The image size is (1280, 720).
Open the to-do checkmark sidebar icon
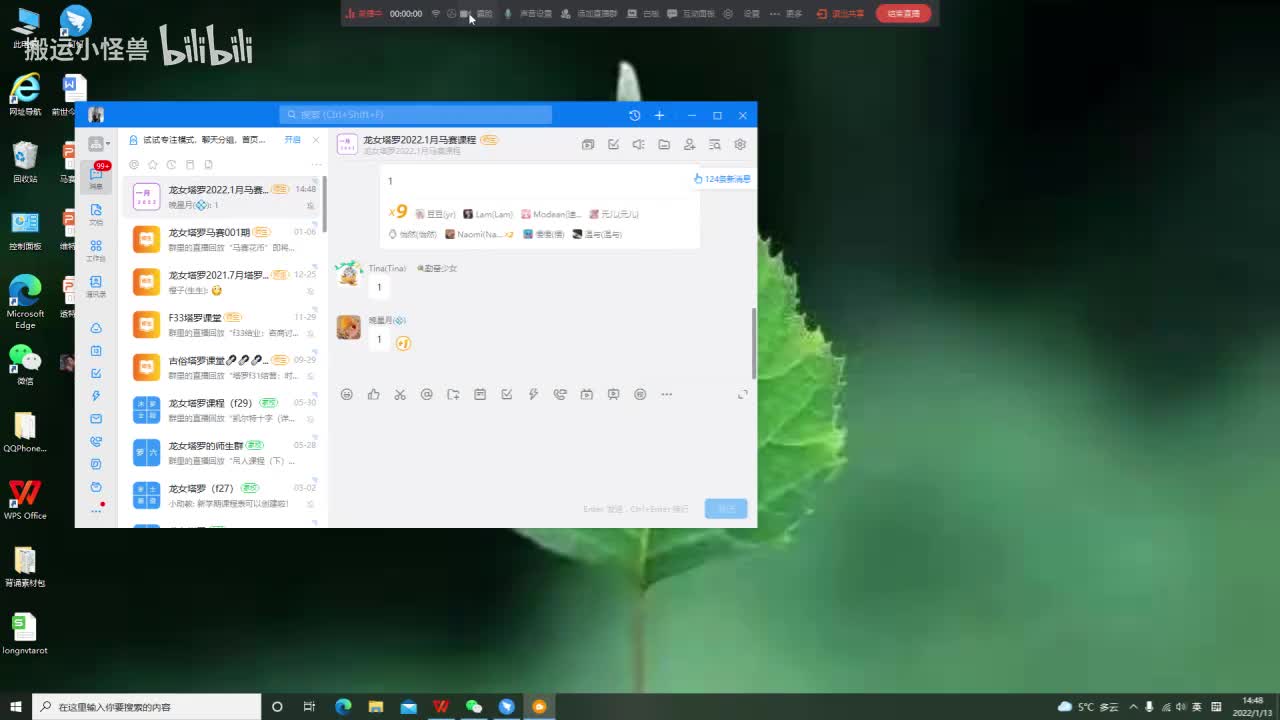96,373
